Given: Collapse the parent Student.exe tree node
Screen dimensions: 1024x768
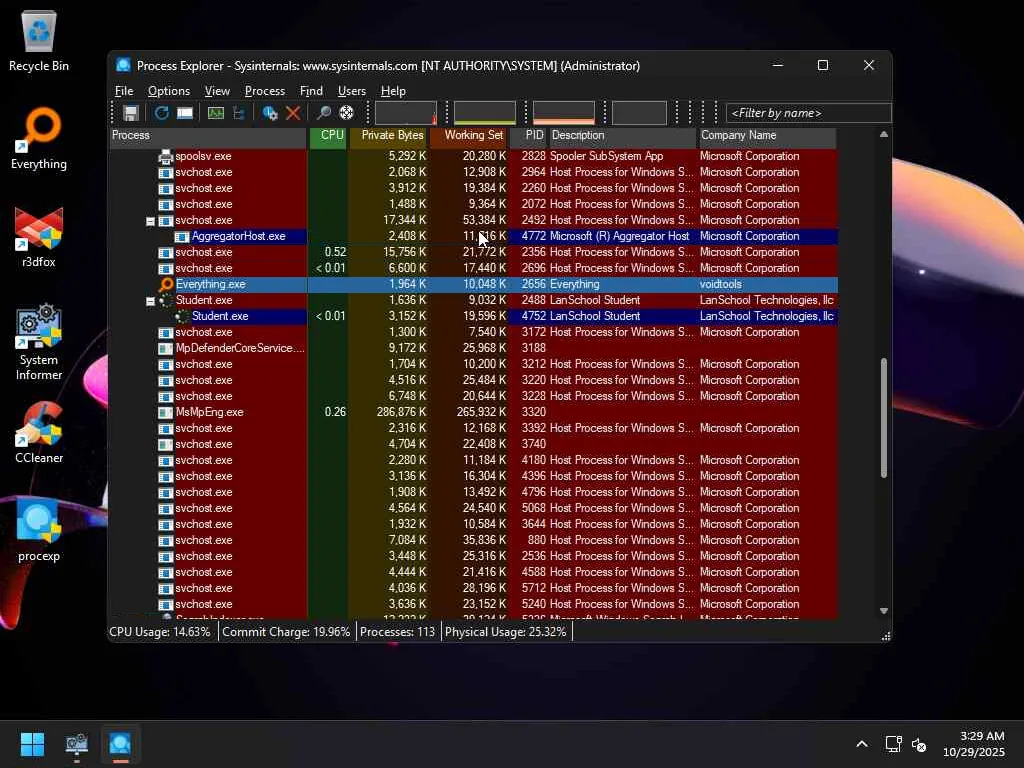Looking at the screenshot, I should click(x=150, y=301).
